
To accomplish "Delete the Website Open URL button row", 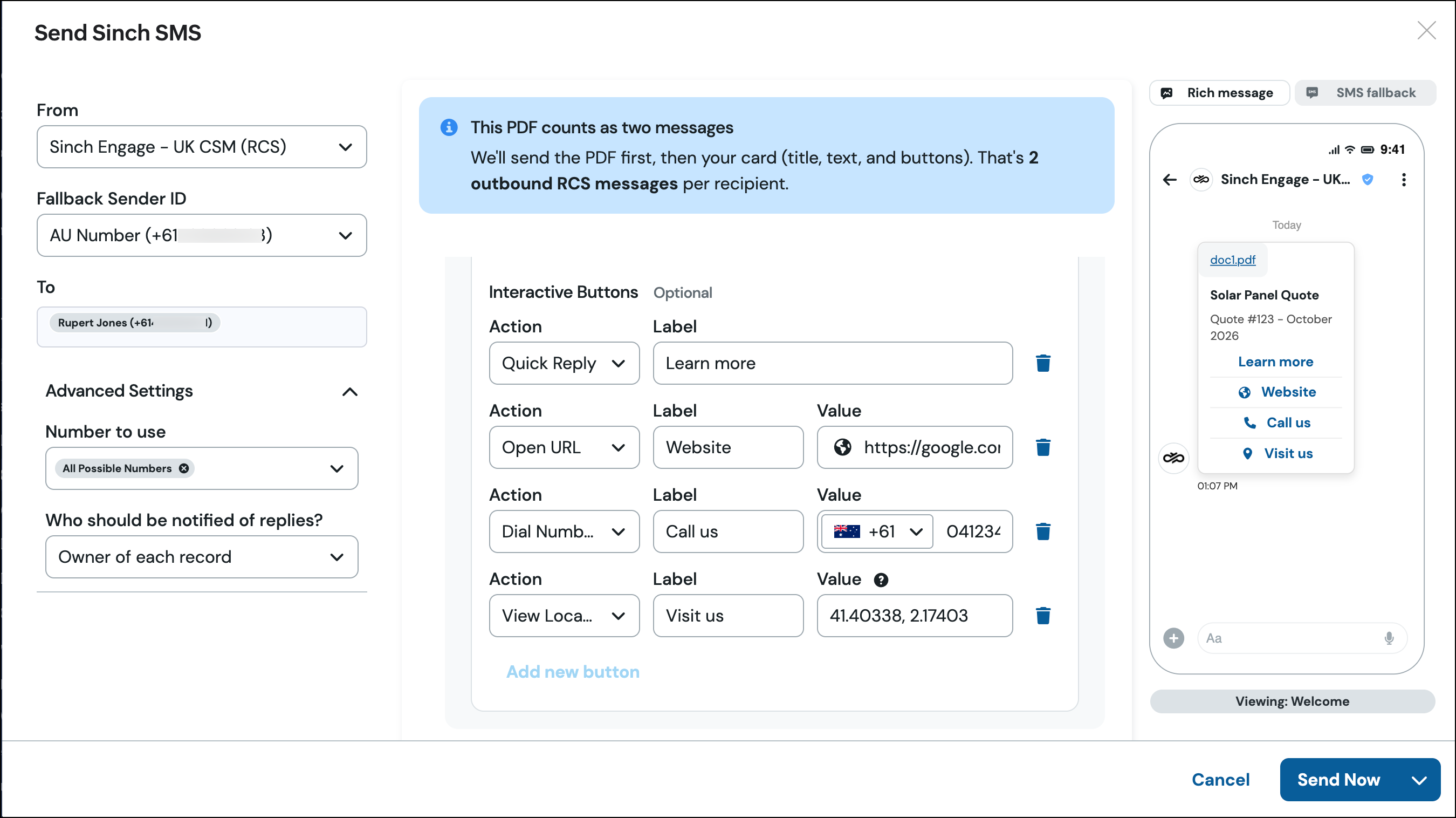I will [x=1043, y=447].
